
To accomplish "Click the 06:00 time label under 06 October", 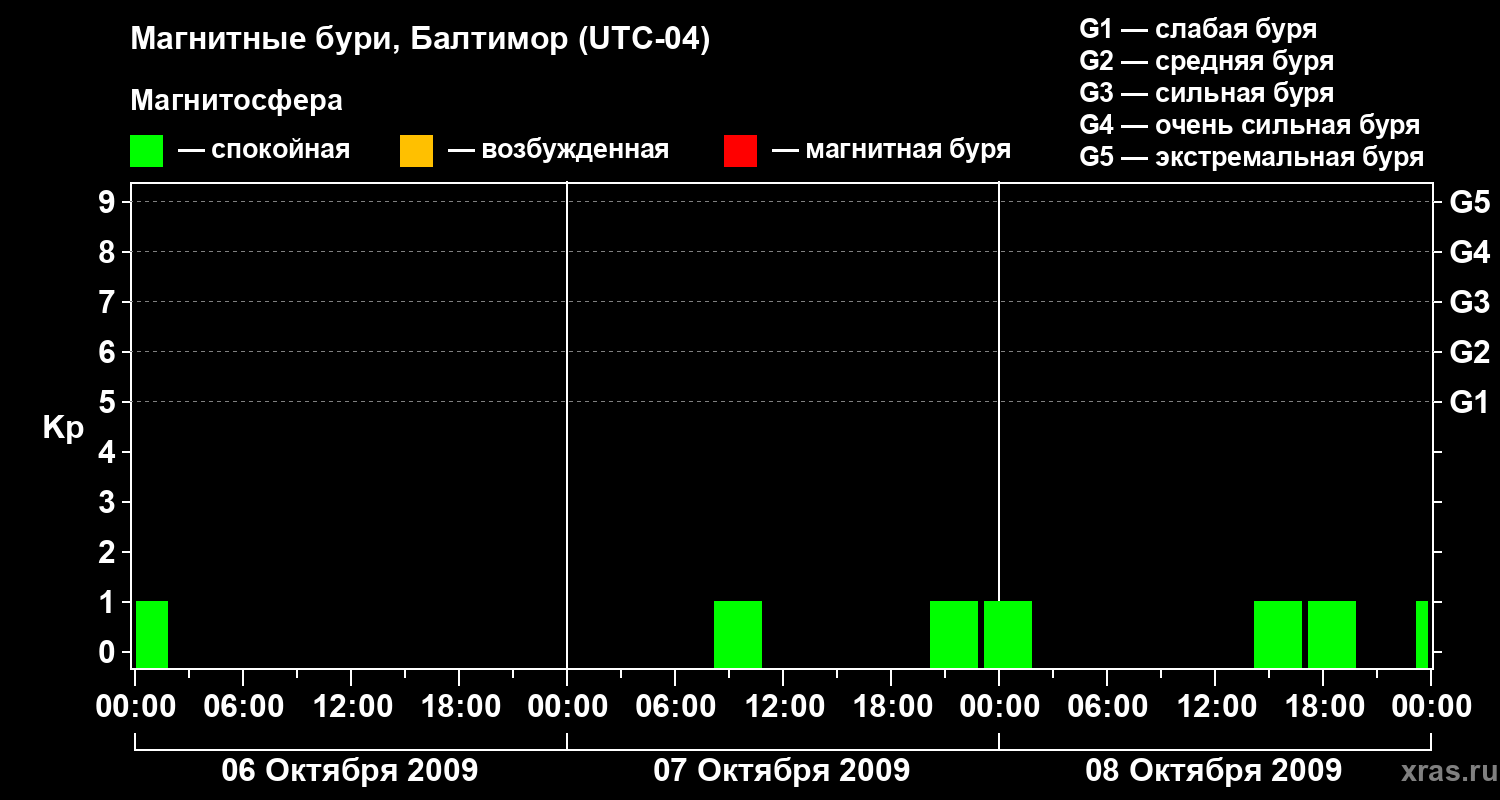I will coord(243,707).
